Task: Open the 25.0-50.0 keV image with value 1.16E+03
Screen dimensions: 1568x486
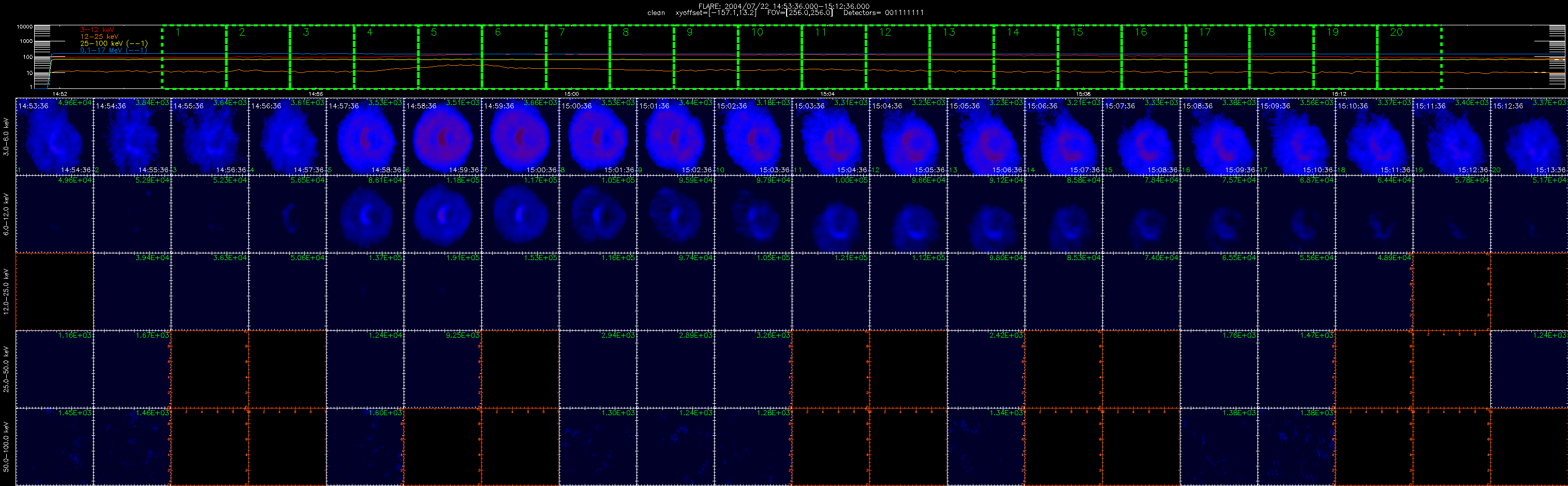Action: tap(54, 369)
